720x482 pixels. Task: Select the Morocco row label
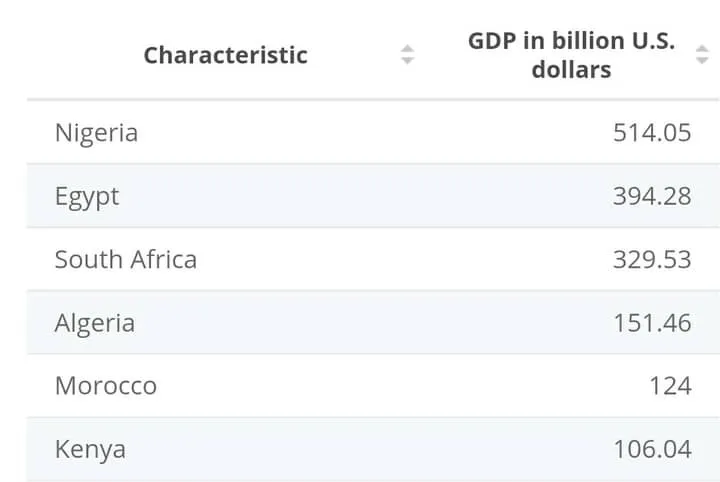coord(106,386)
